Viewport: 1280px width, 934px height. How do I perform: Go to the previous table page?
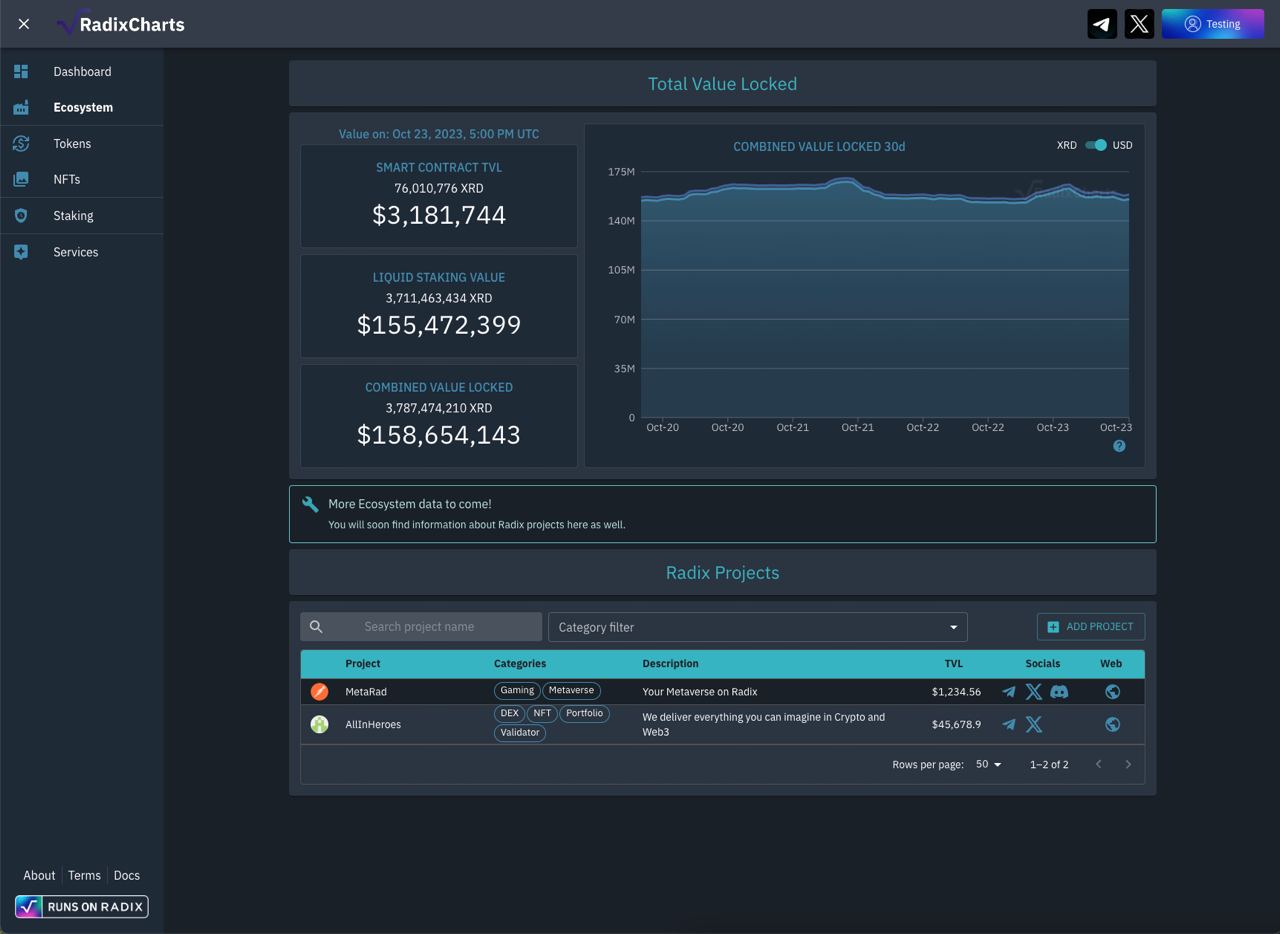point(1098,764)
